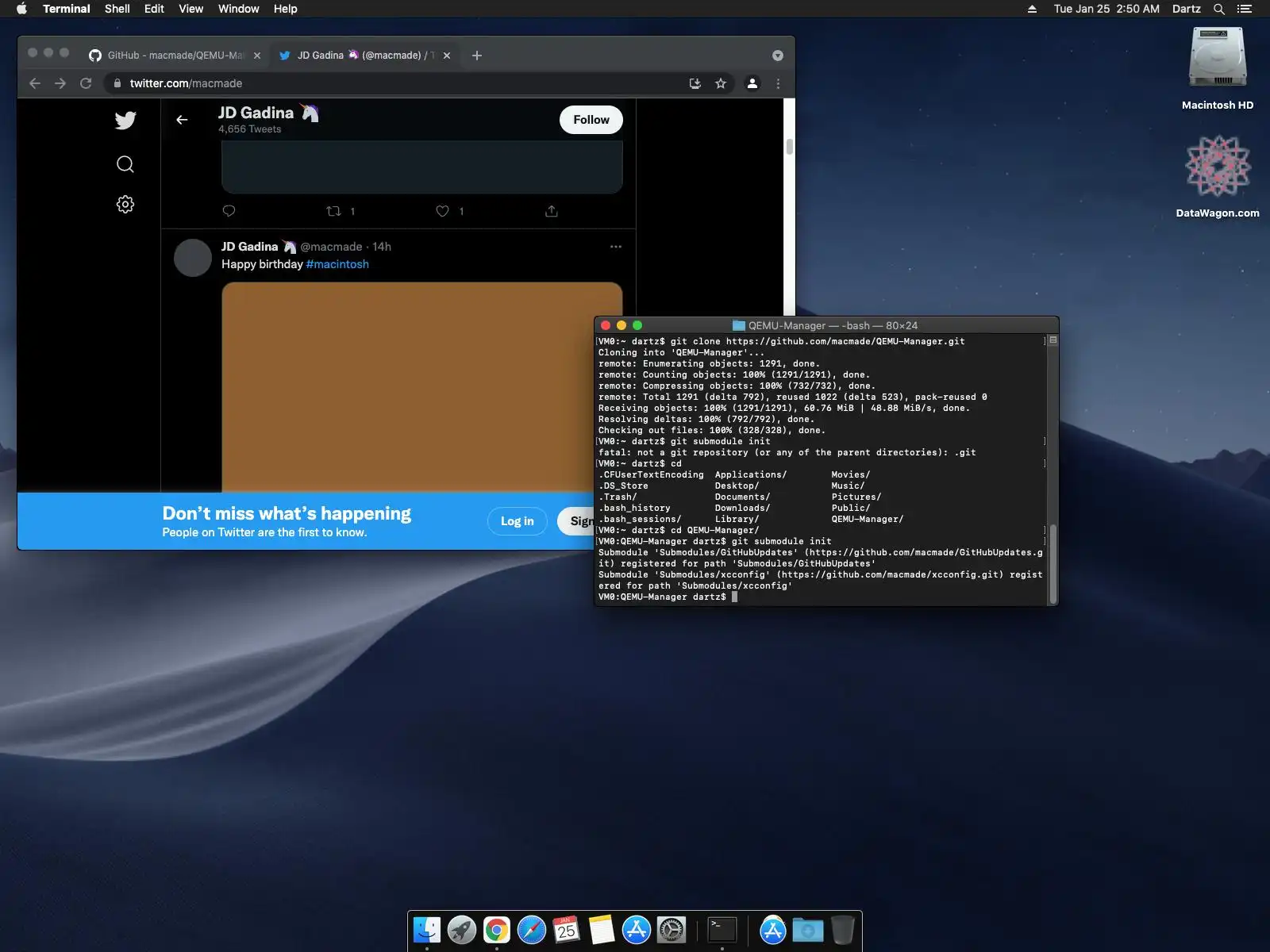
Task: Click Chrome's back navigation arrow
Action: coord(35,83)
